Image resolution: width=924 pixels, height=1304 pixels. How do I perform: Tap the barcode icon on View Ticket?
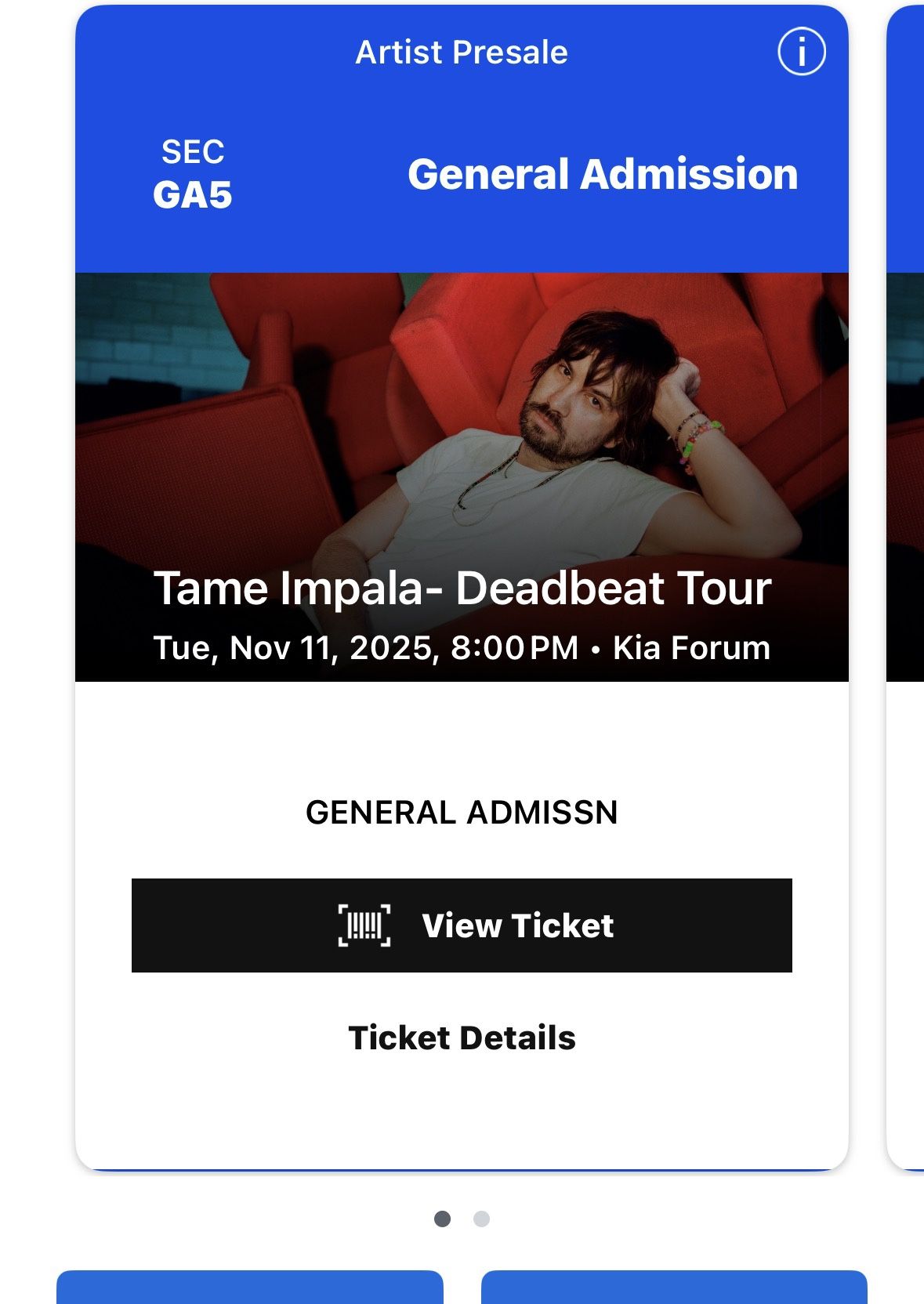(x=364, y=925)
